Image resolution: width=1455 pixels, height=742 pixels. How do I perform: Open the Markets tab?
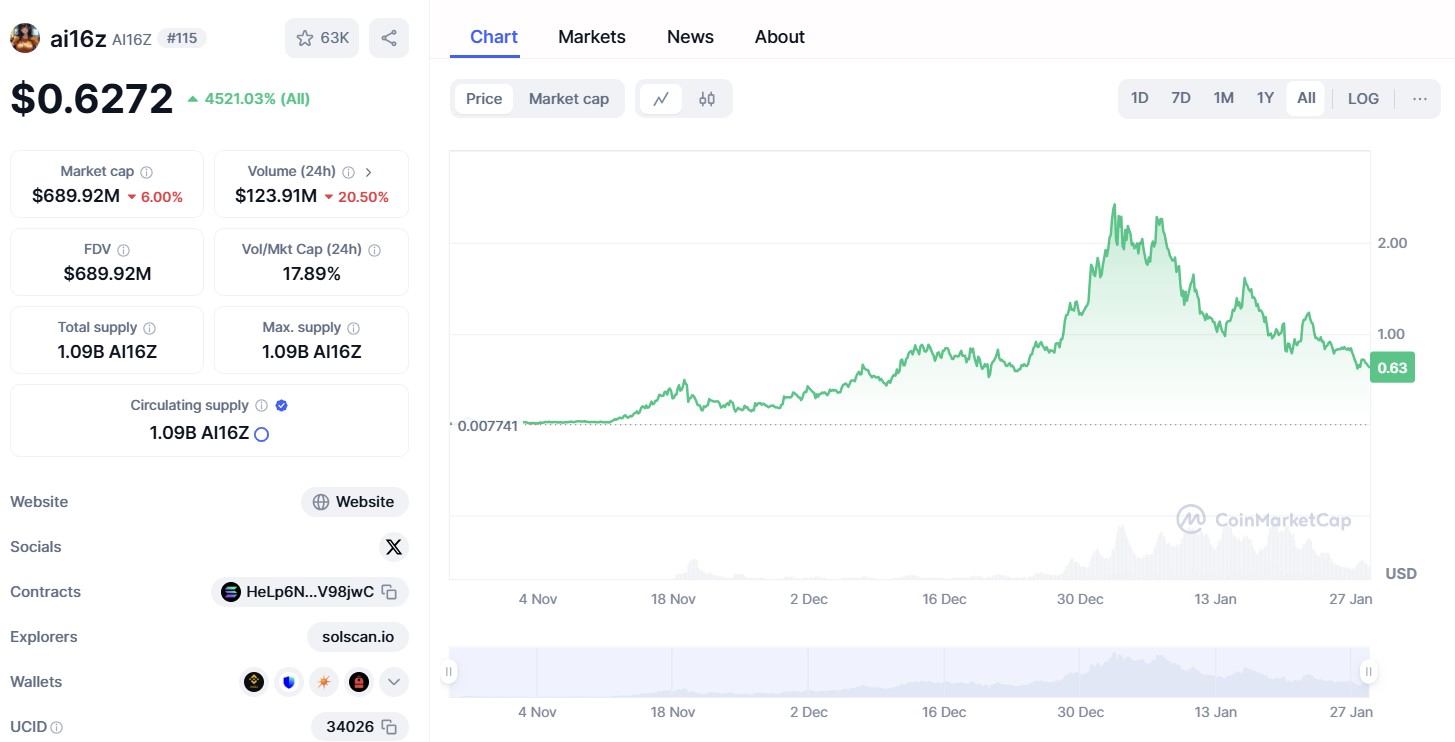pyautogui.click(x=591, y=37)
